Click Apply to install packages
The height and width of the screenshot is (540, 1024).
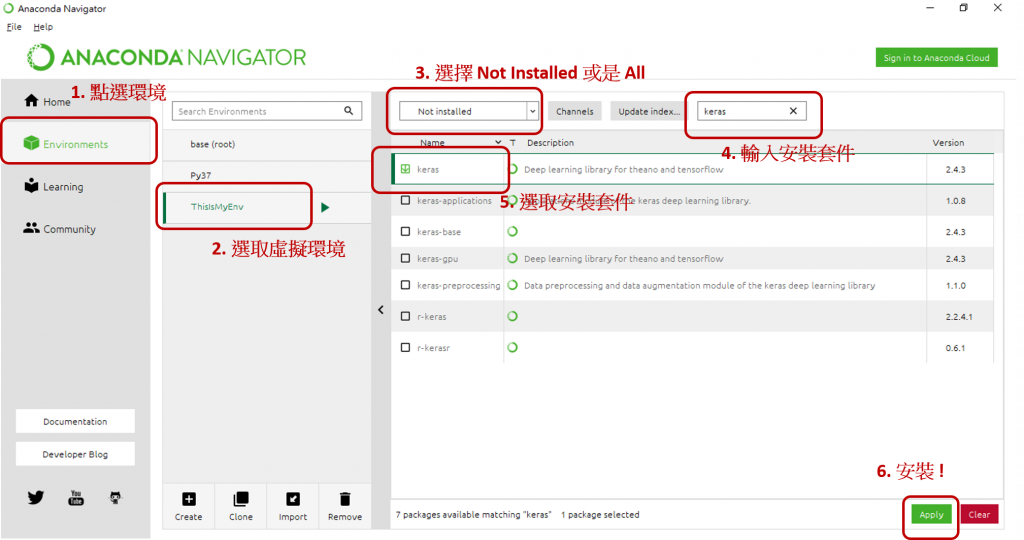pos(931,515)
